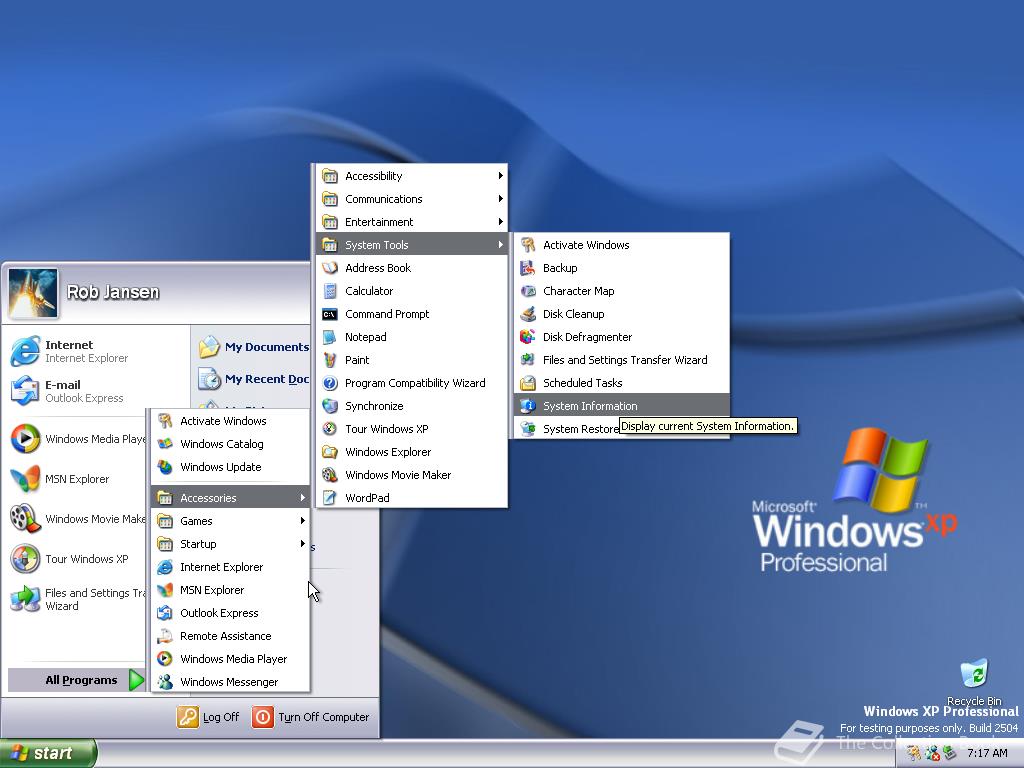1024x768 pixels.
Task: Select Windows Movie Maker in Accessories menu
Action: [x=411, y=475]
